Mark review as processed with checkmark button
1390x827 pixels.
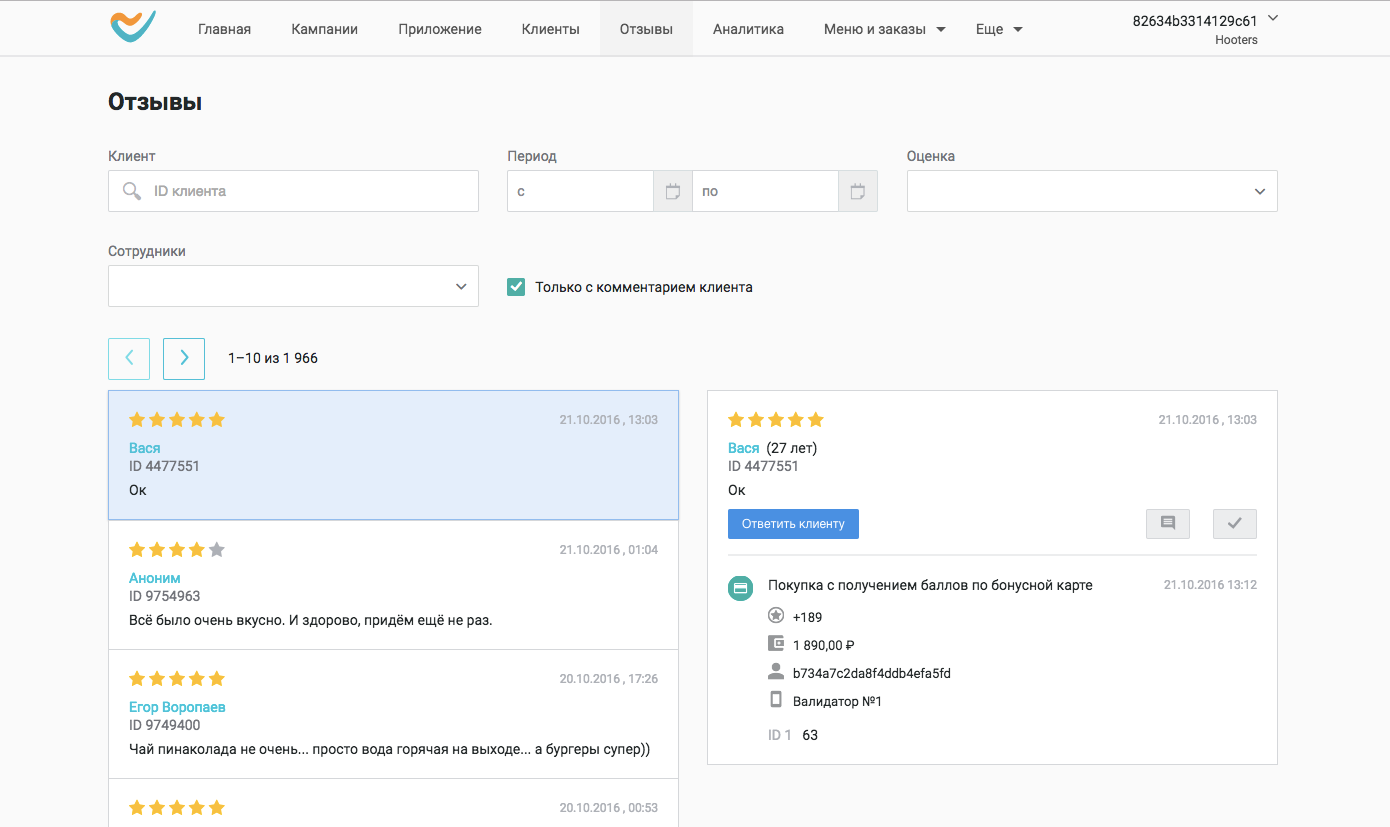(1235, 523)
